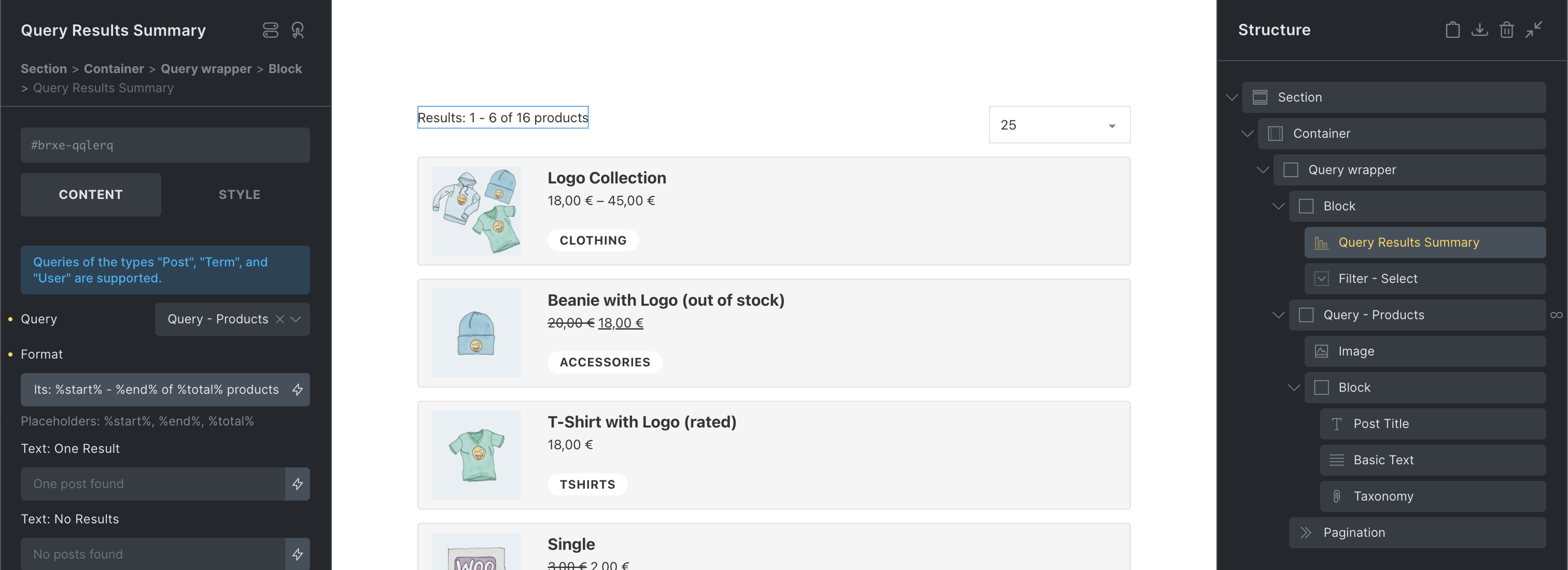Click the CSS ID input field

tap(165, 145)
